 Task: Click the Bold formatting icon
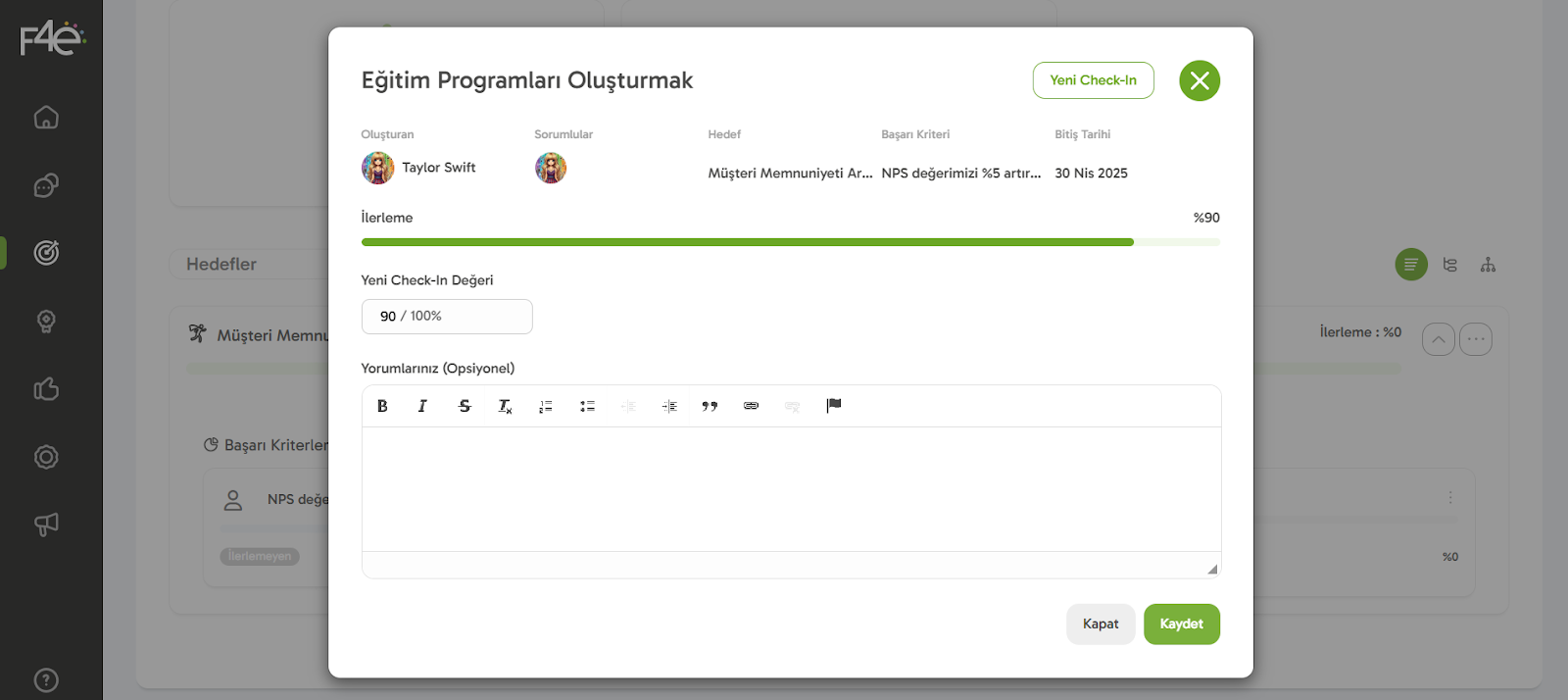point(382,406)
